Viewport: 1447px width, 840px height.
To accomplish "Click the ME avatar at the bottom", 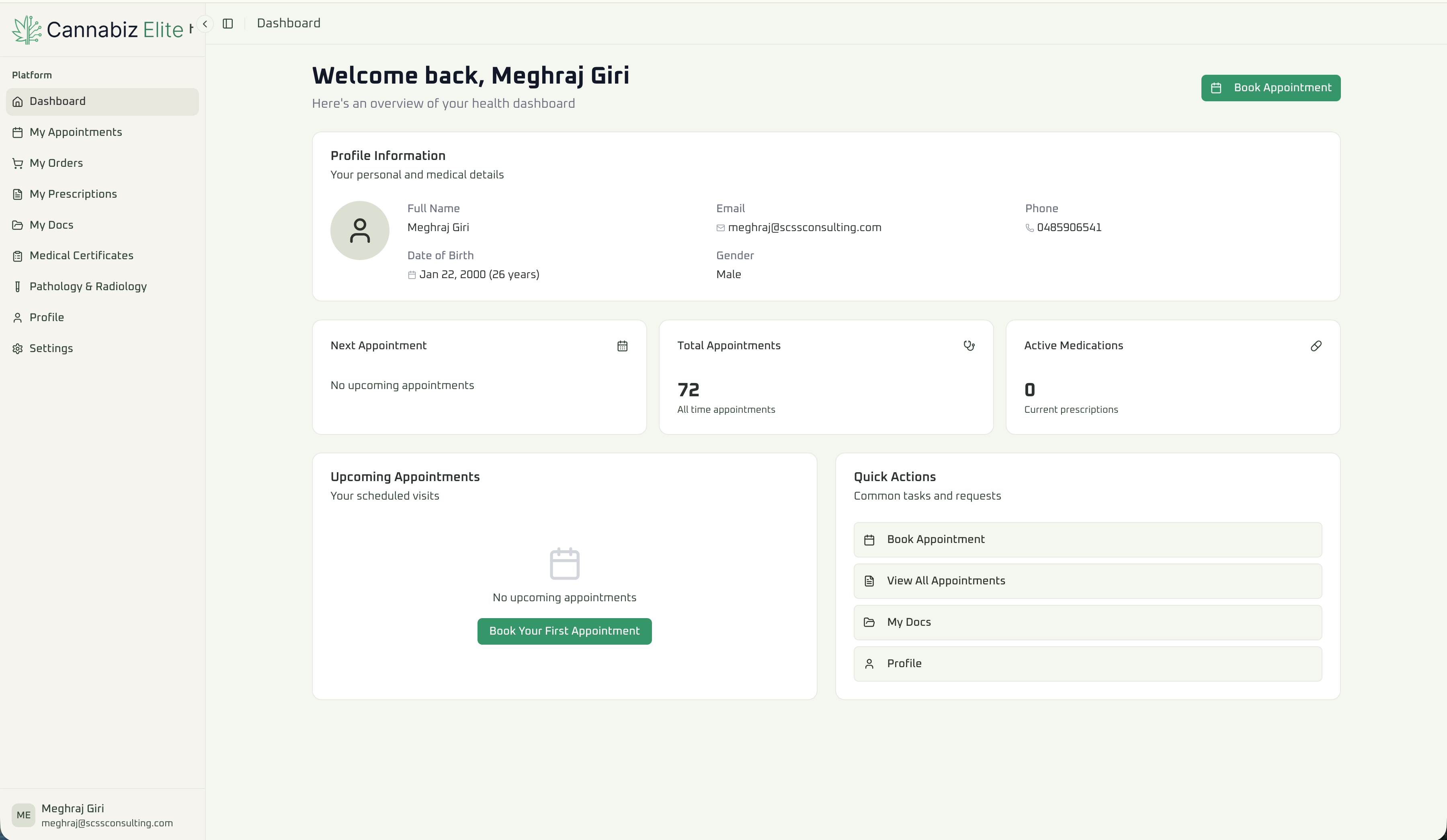I will (24, 815).
